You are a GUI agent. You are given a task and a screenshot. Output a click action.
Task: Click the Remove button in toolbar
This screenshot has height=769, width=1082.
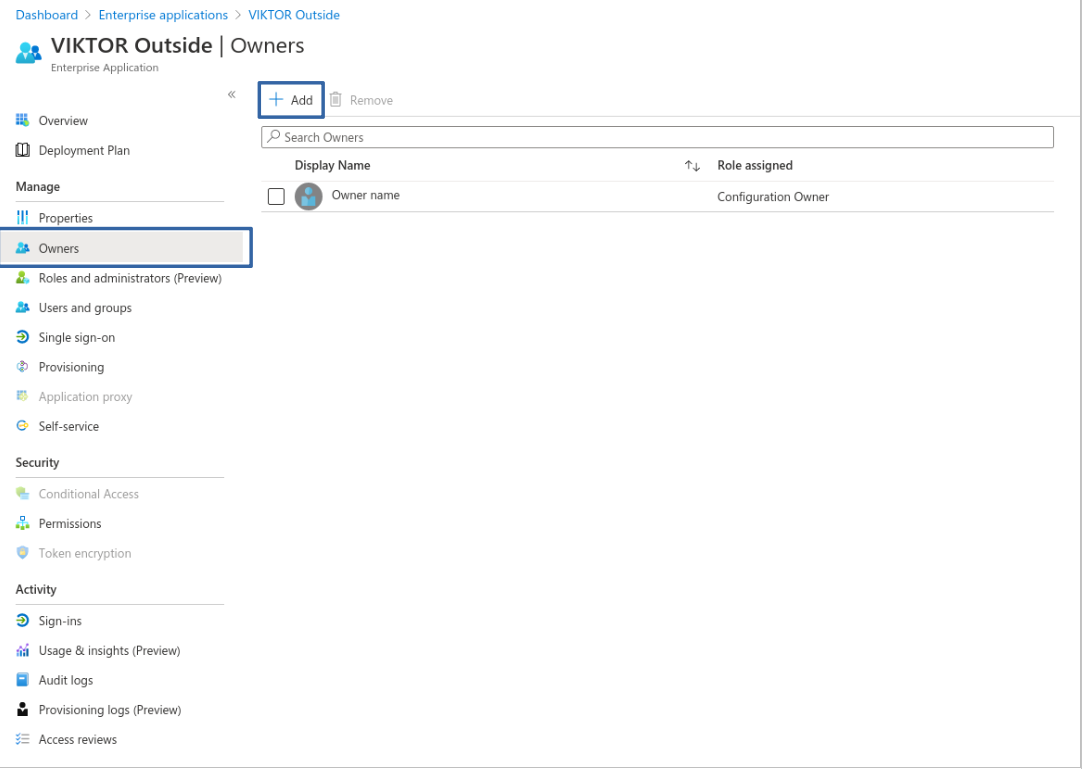(x=361, y=100)
